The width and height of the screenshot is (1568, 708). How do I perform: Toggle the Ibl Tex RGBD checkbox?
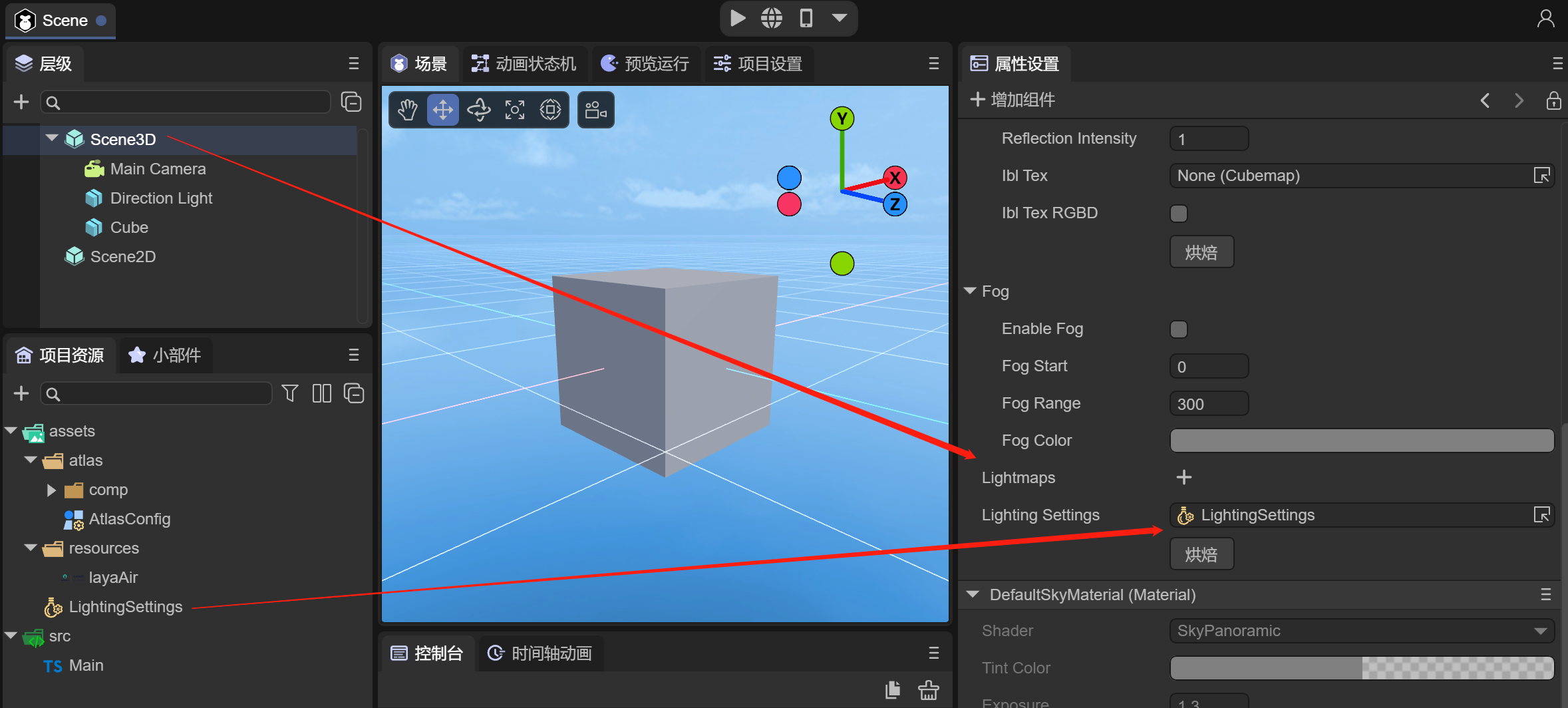tap(1178, 214)
